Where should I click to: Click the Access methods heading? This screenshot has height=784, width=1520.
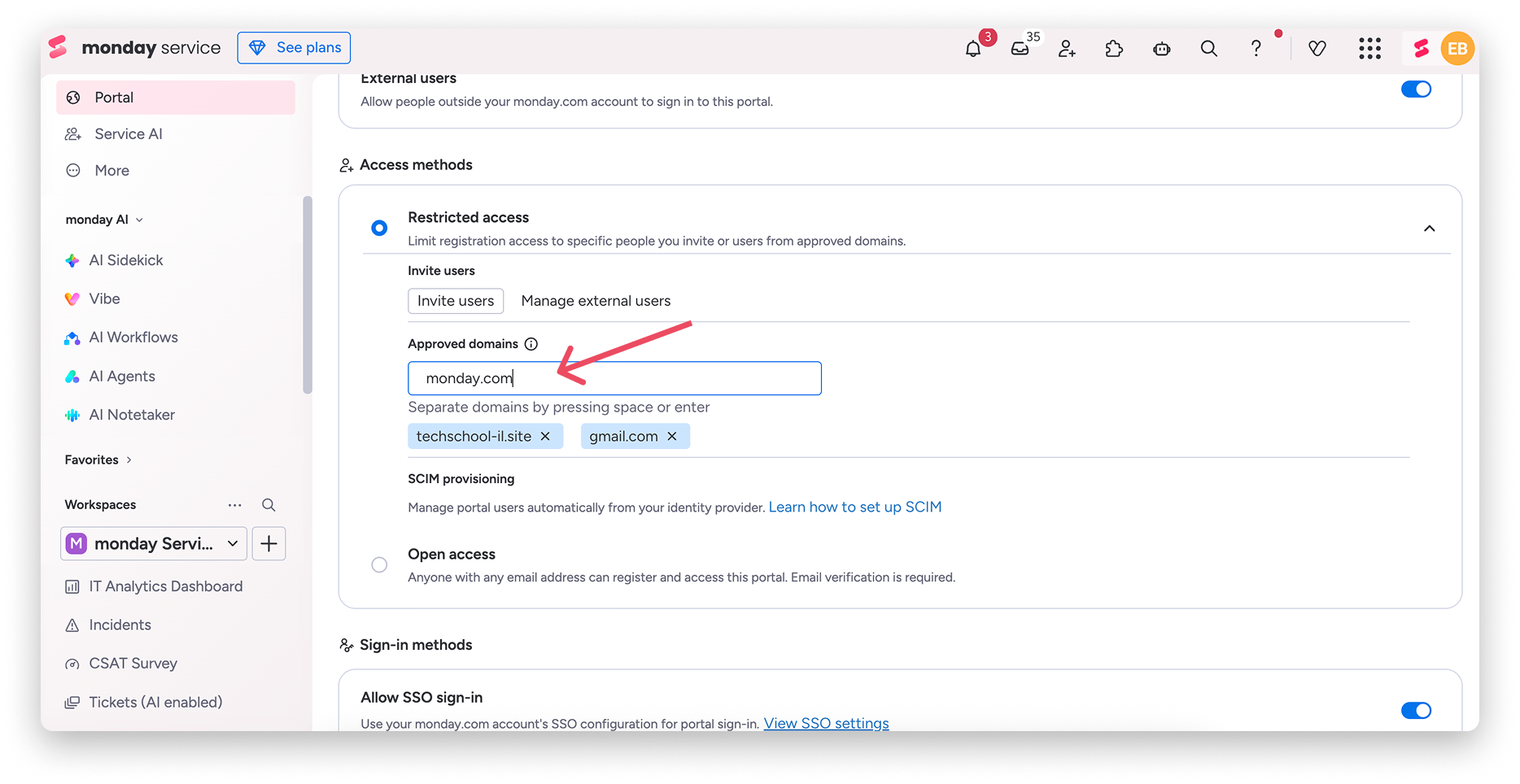[x=416, y=165]
